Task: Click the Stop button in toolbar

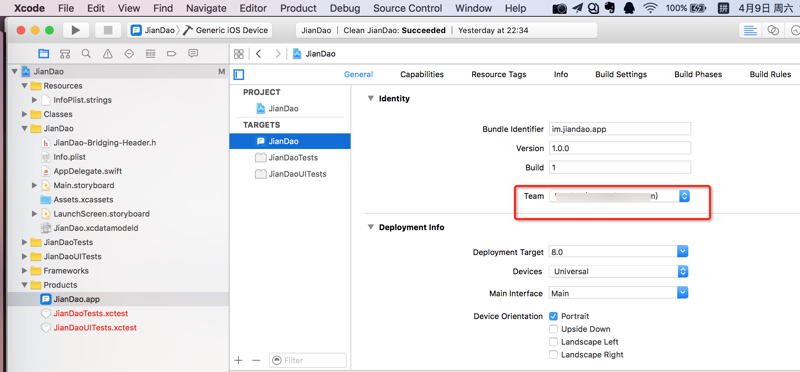Action: [x=108, y=30]
